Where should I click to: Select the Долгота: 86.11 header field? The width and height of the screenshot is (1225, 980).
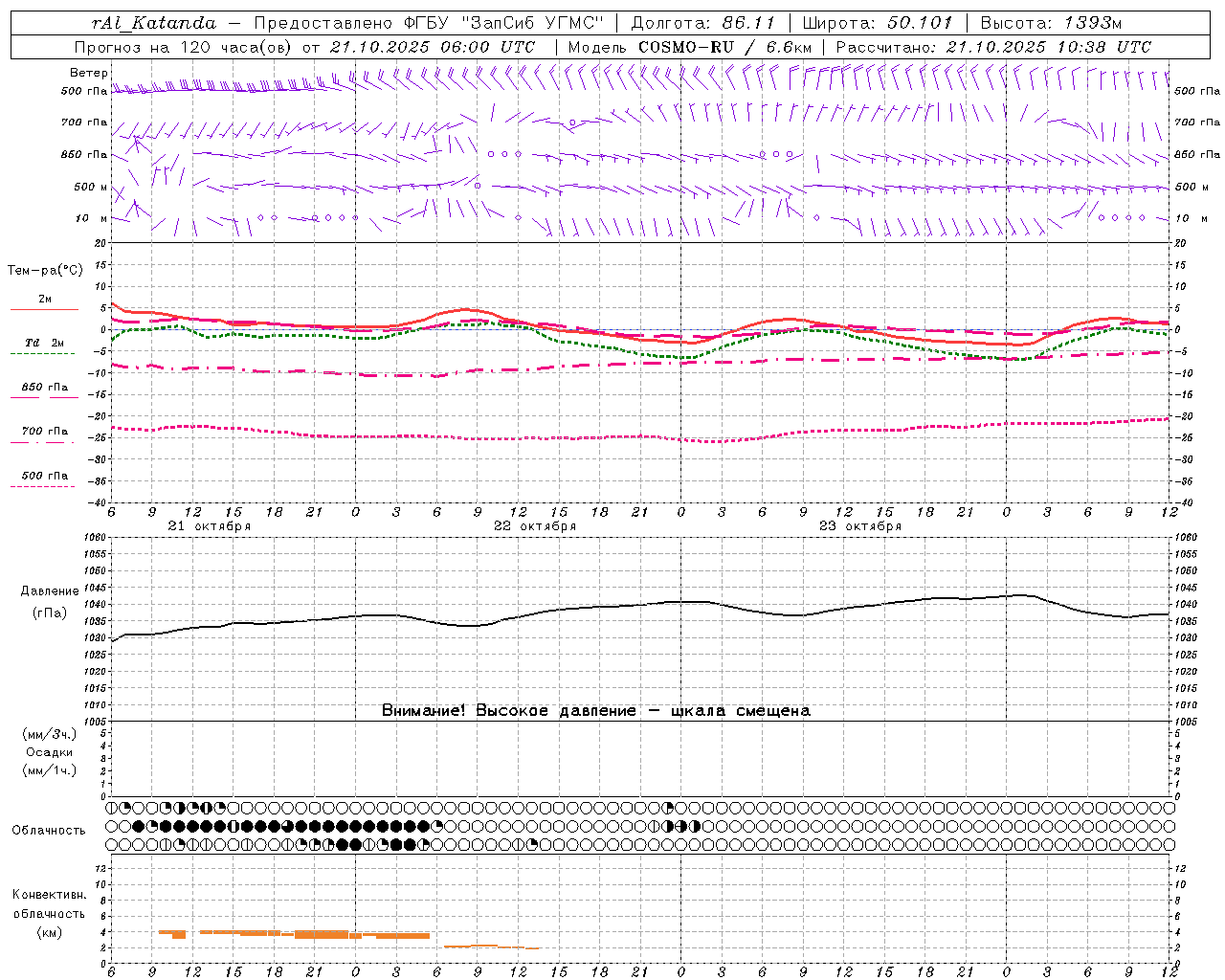pyautogui.click(x=703, y=23)
